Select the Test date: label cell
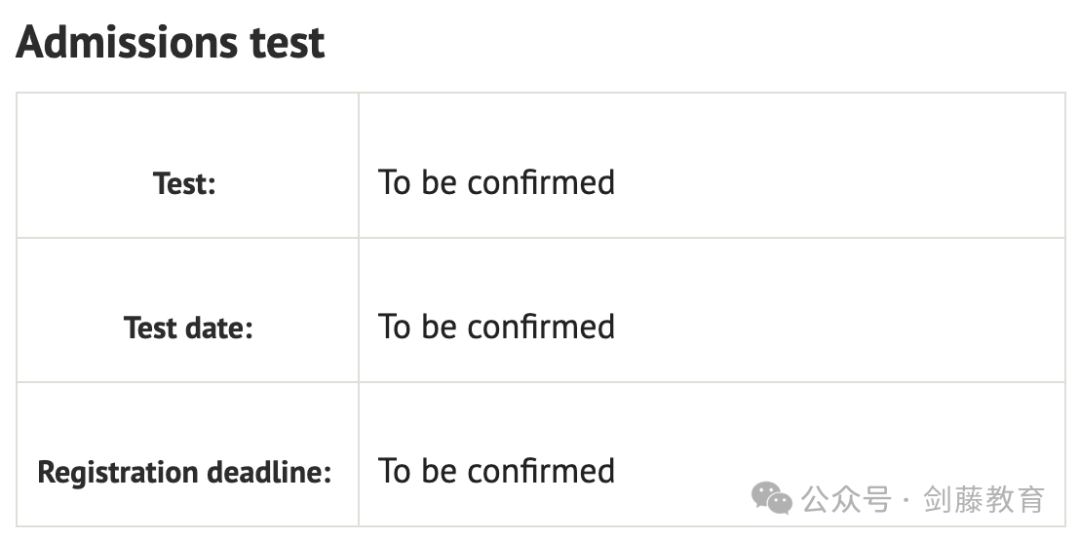Image resolution: width=1080 pixels, height=542 pixels. click(187, 310)
